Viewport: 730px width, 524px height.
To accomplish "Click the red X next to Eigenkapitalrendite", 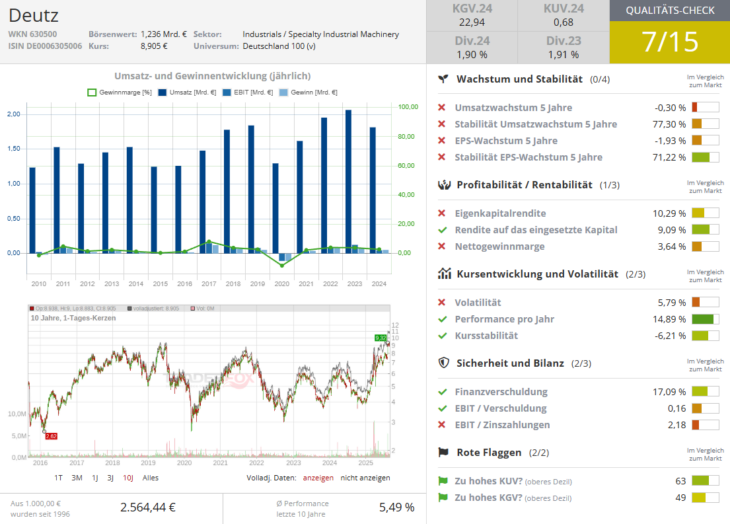I will [442, 213].
